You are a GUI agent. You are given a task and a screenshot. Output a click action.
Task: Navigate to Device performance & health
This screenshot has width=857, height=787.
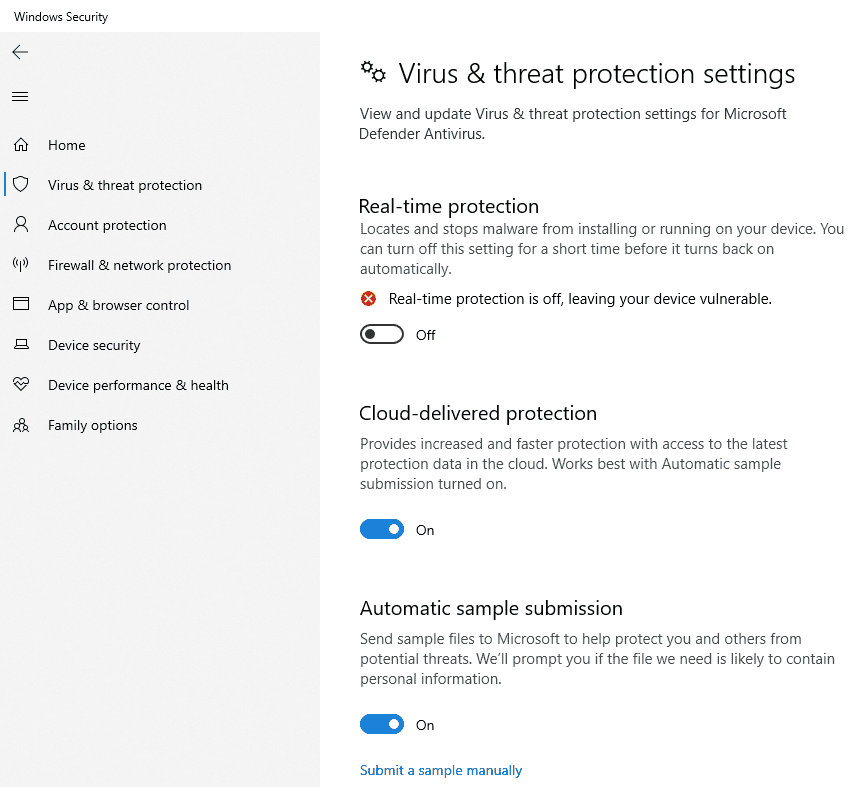point(138,385)
